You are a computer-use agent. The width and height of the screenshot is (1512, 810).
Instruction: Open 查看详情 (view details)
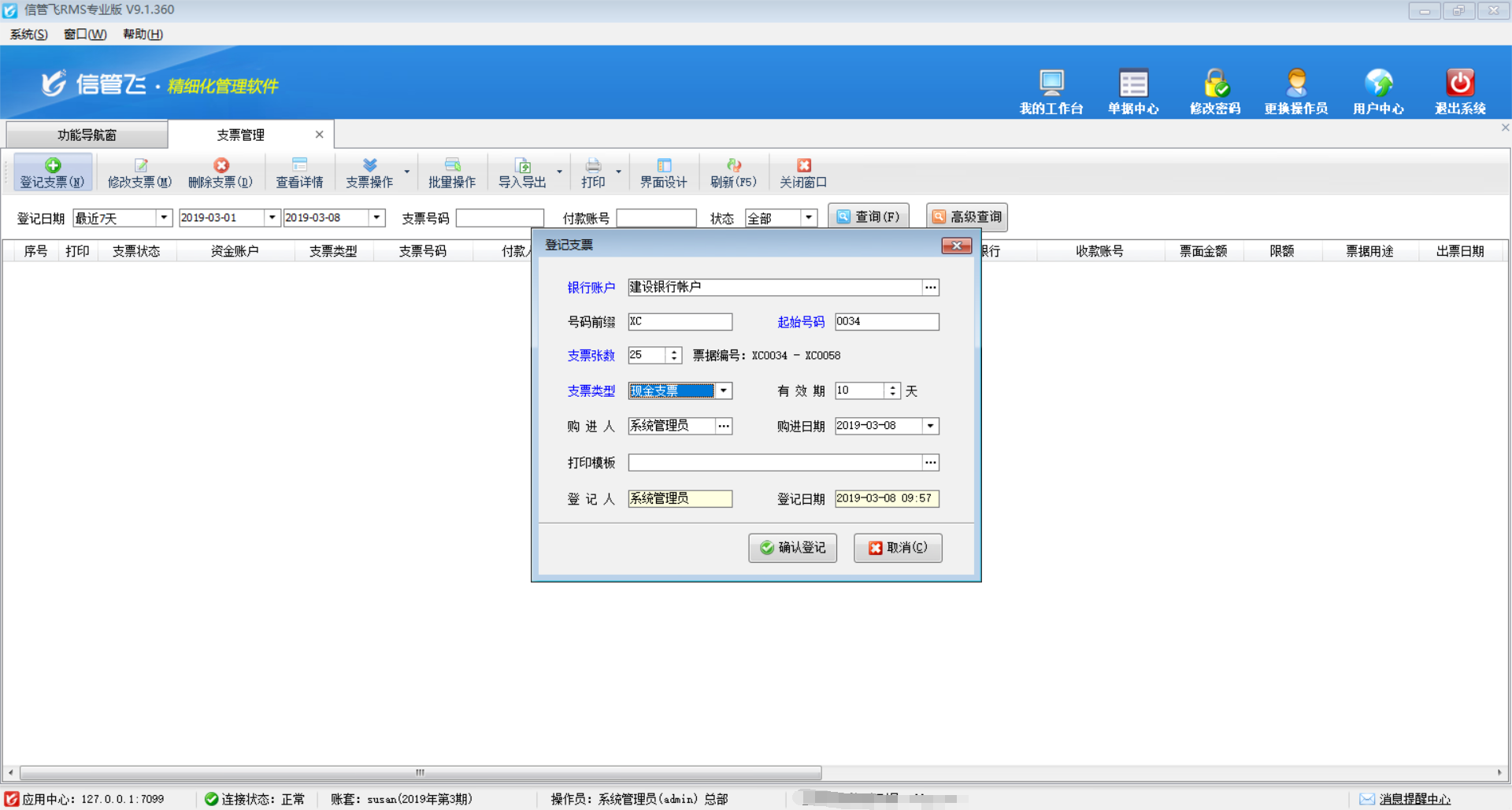[299, 172]
